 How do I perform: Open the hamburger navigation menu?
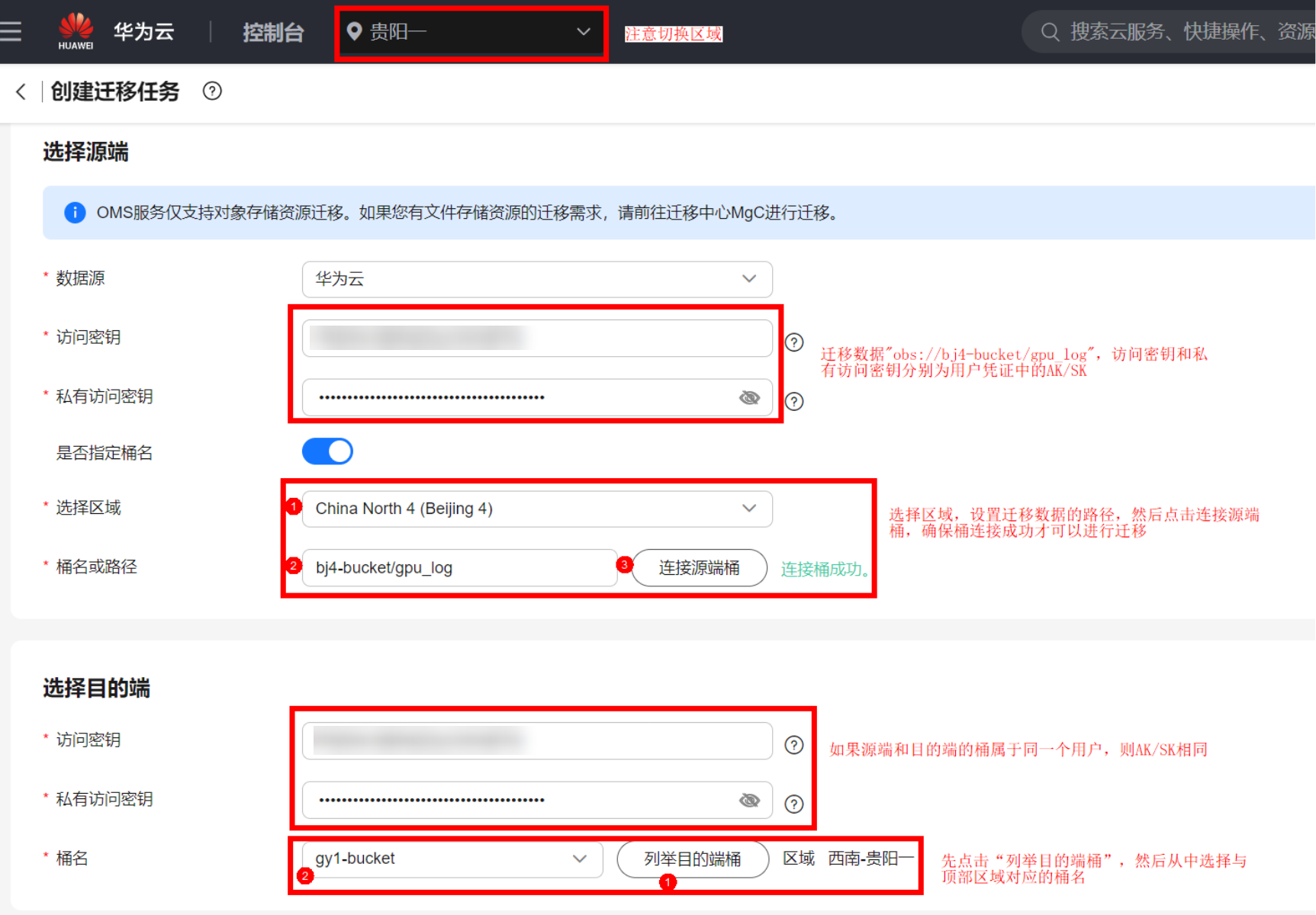click(x=11, y=31)
